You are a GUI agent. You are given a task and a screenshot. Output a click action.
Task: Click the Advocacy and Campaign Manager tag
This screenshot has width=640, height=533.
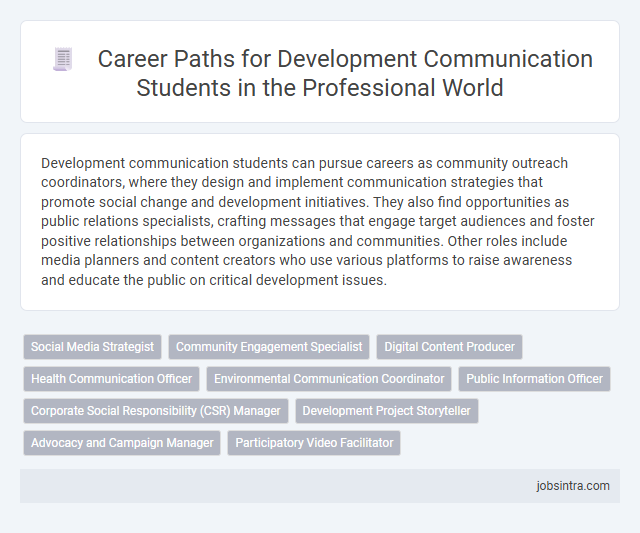tap(122, 443)
